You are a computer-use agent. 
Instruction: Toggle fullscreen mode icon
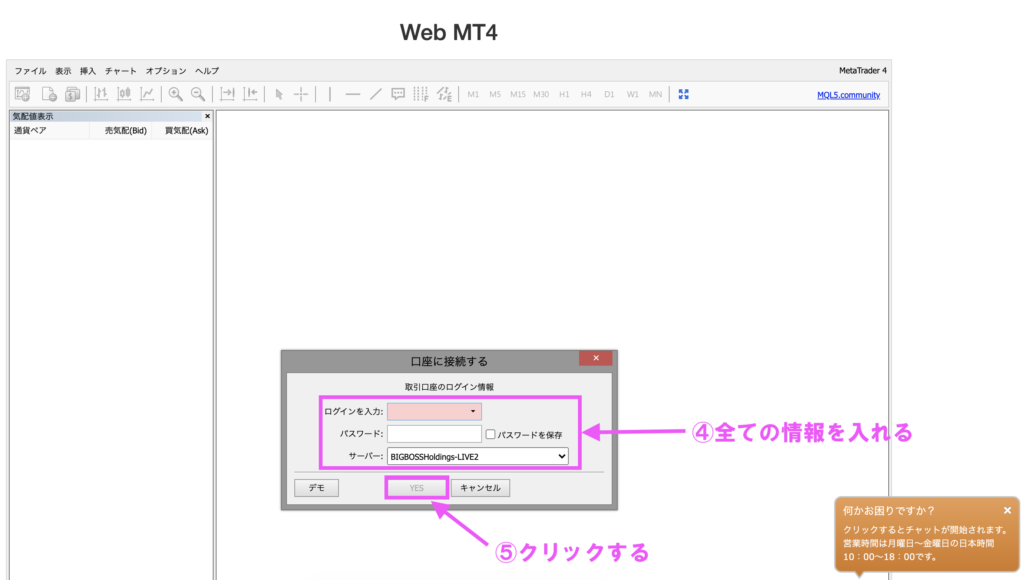point(684,94)
